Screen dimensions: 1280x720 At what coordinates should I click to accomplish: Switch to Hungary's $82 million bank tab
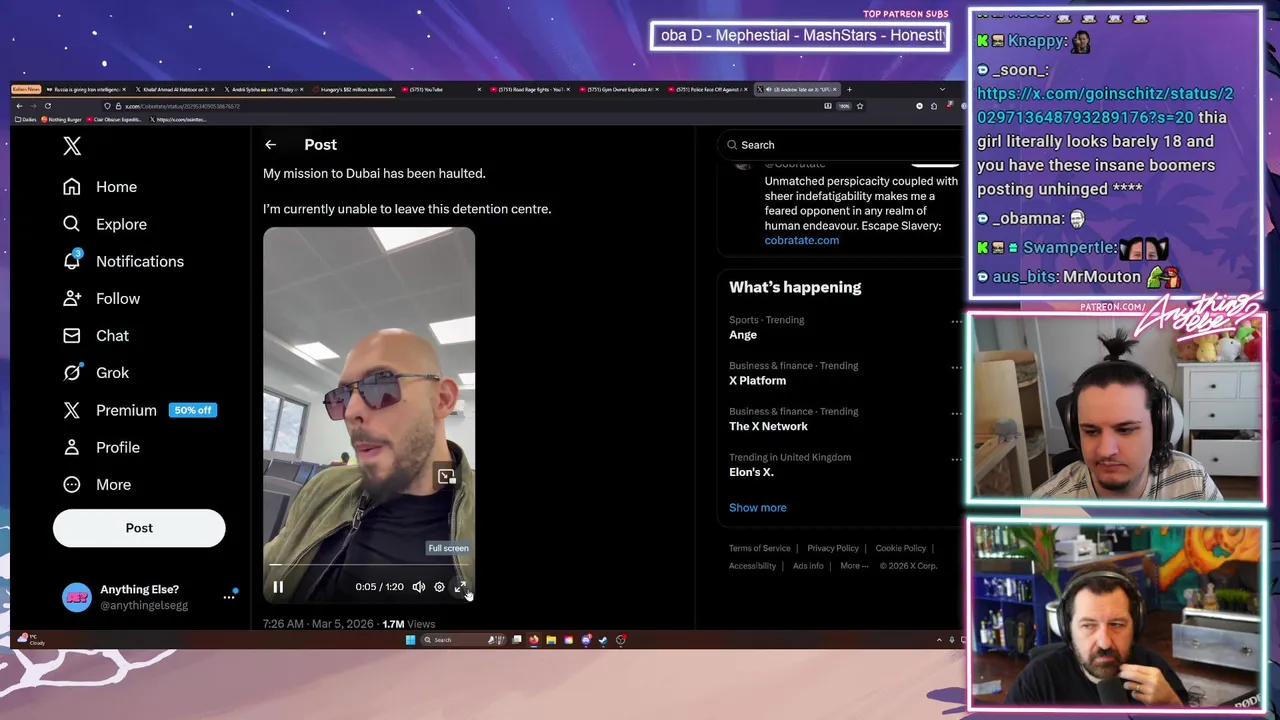tap(352, 89)
